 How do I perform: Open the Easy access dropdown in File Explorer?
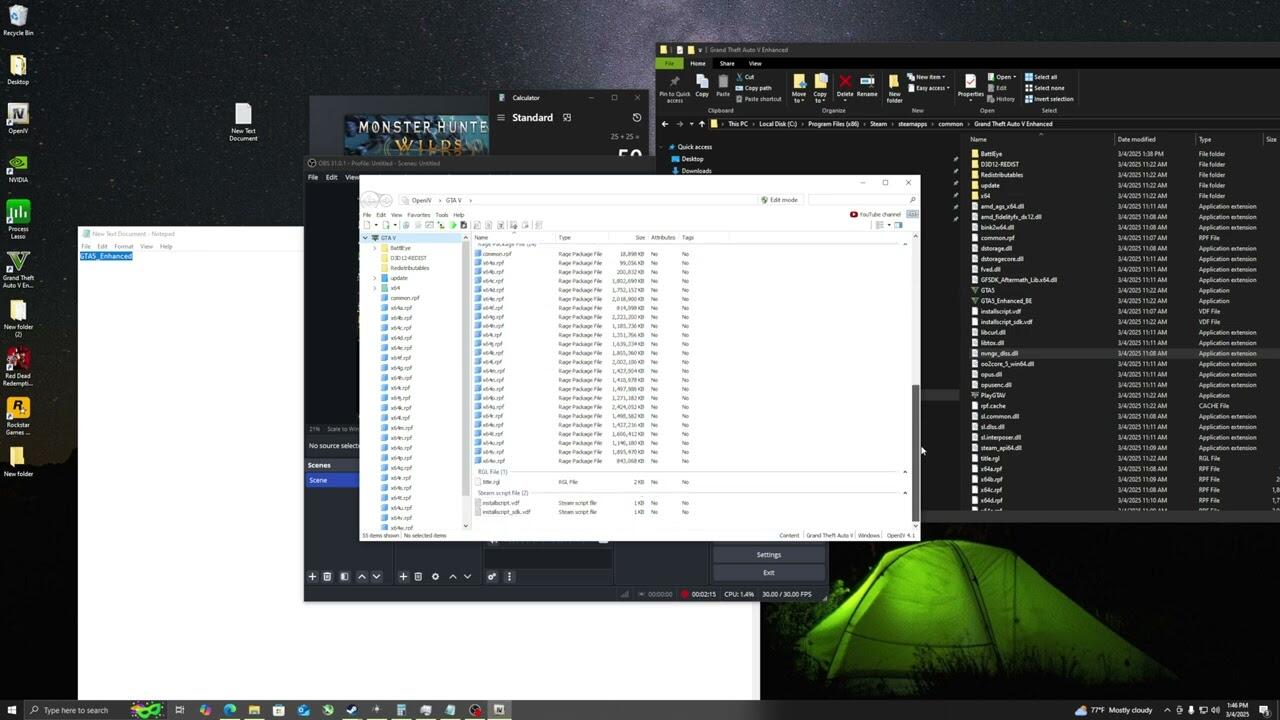click(x=928, y=88)
